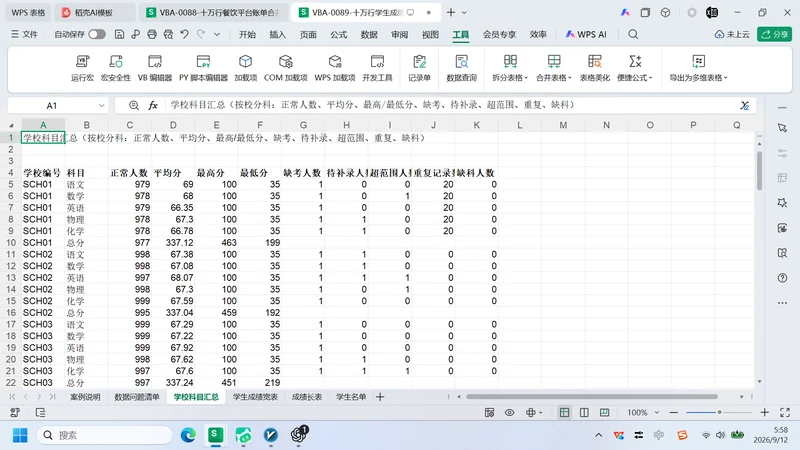Switch to the 数据 ribbon tab
This screenshot has height=450, width=800.
point(369,34)
